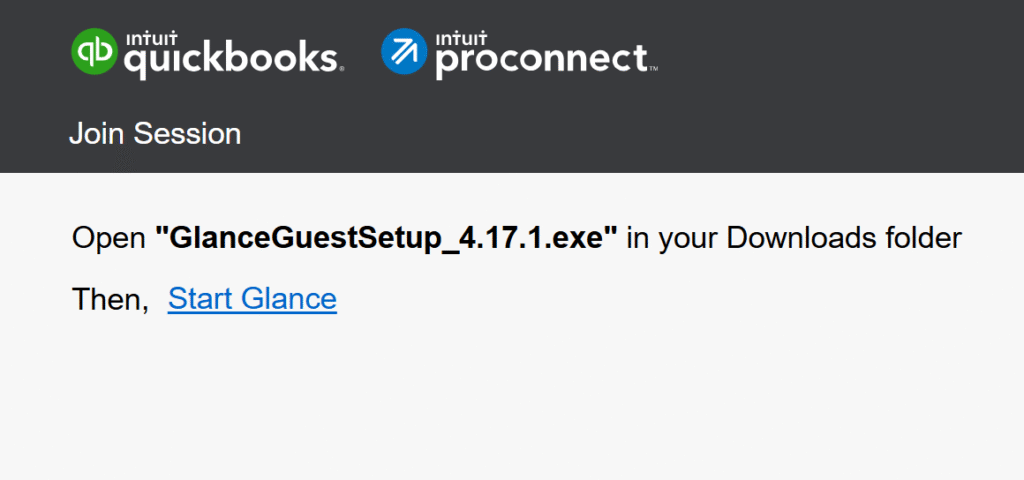Click the word "Glance" in Start Glance link

(x=287, y=298)
